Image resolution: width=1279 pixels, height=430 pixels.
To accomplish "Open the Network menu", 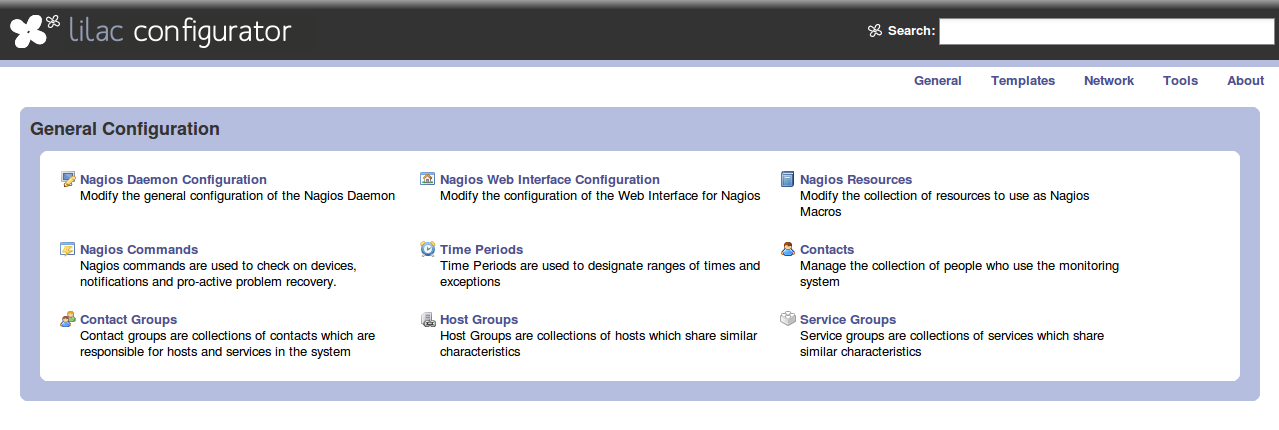I will click(1108, 81).
